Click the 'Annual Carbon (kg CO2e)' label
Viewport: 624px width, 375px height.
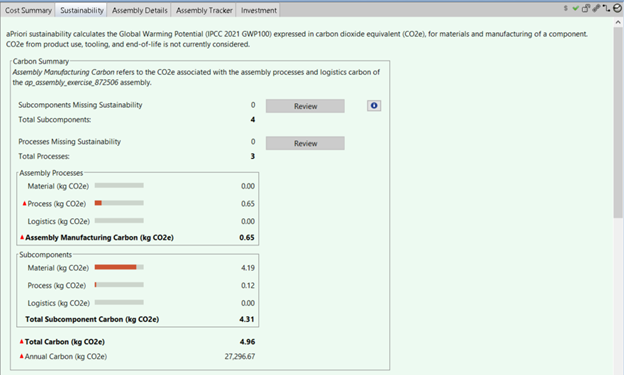click(x=66, y=356)
